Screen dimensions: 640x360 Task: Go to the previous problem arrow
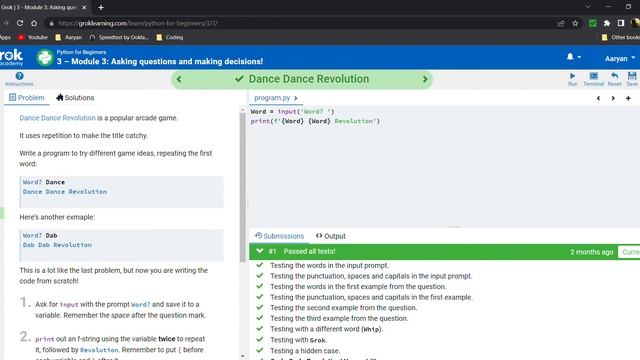point(179,79)
